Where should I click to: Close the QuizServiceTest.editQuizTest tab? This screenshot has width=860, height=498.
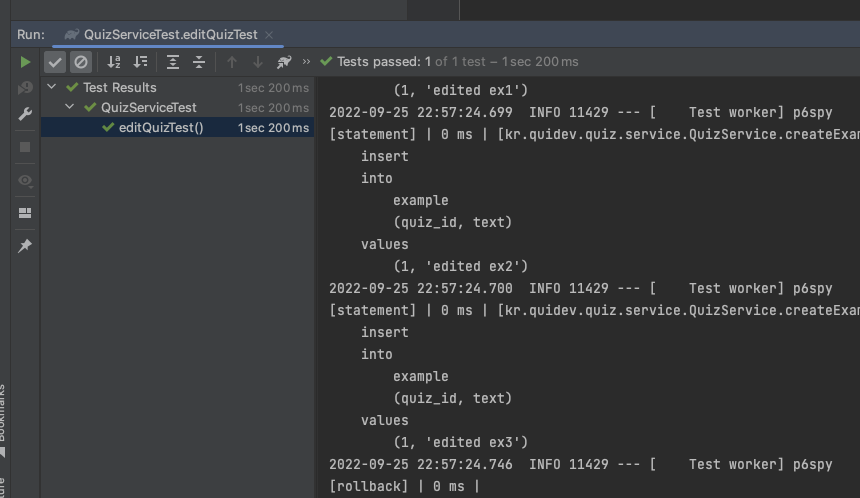pyautogui.click(x=269, y=35)
